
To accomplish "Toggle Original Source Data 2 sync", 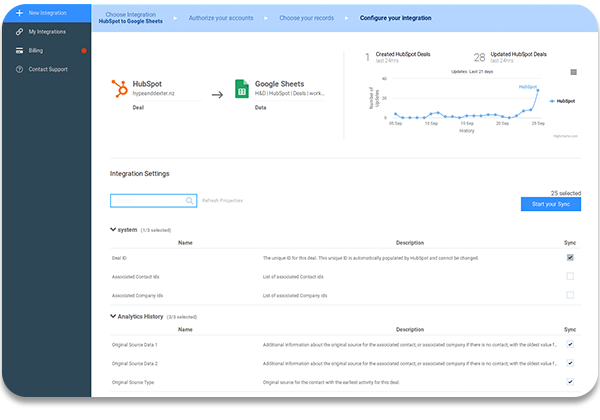I will coord(570,363).
